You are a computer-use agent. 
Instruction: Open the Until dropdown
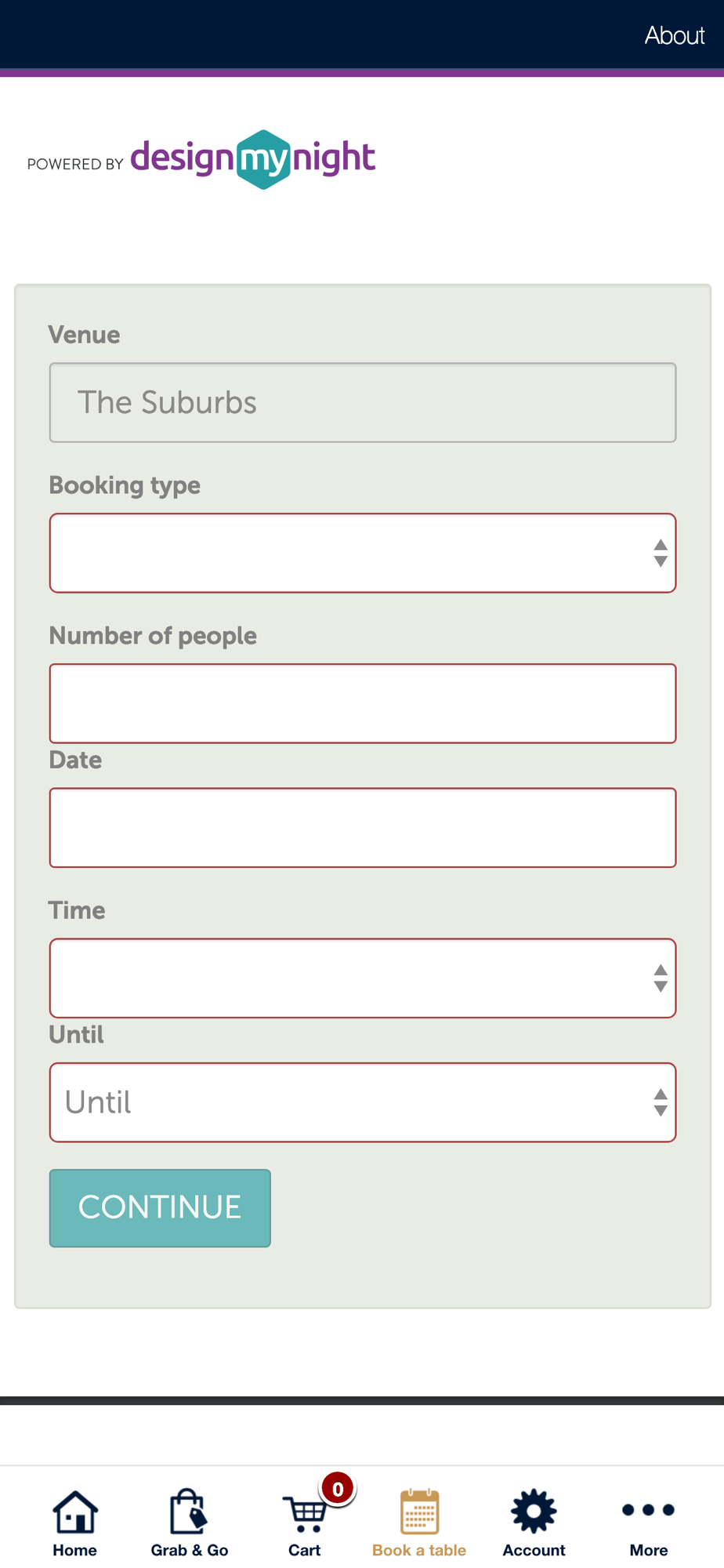363,1102
